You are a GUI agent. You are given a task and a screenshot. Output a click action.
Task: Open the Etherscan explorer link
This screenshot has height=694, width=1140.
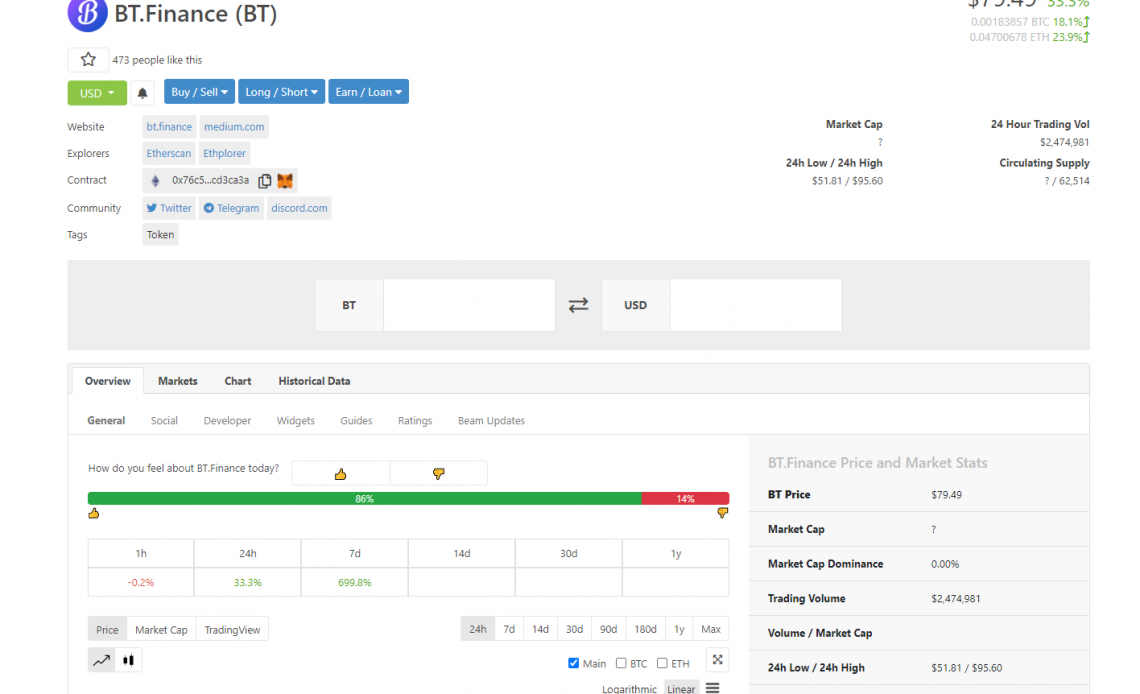click(x=169, y=153)
